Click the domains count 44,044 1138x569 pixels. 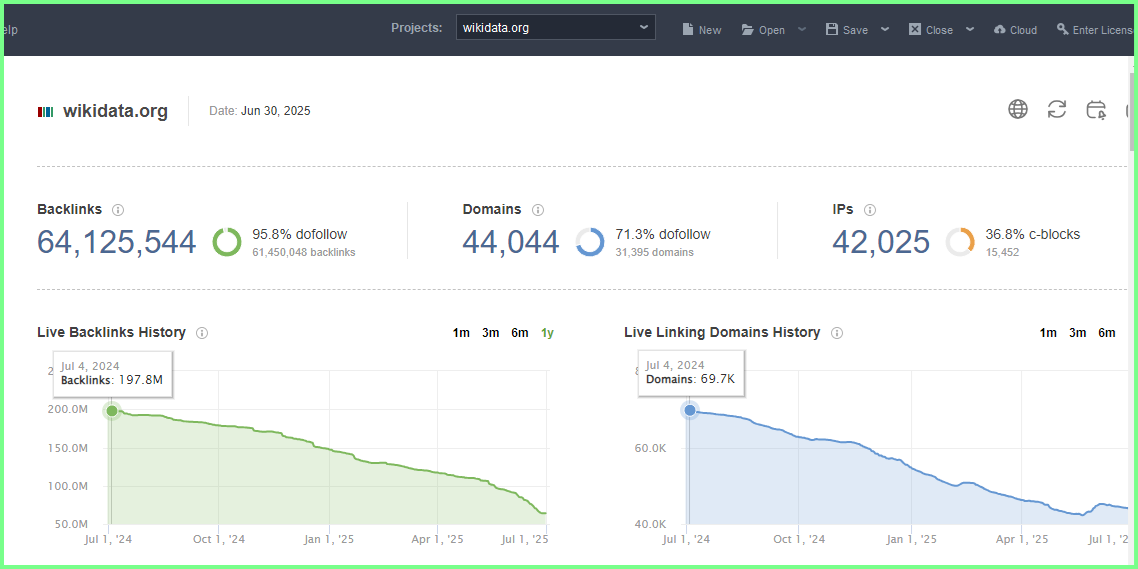[x=511, y=242]
